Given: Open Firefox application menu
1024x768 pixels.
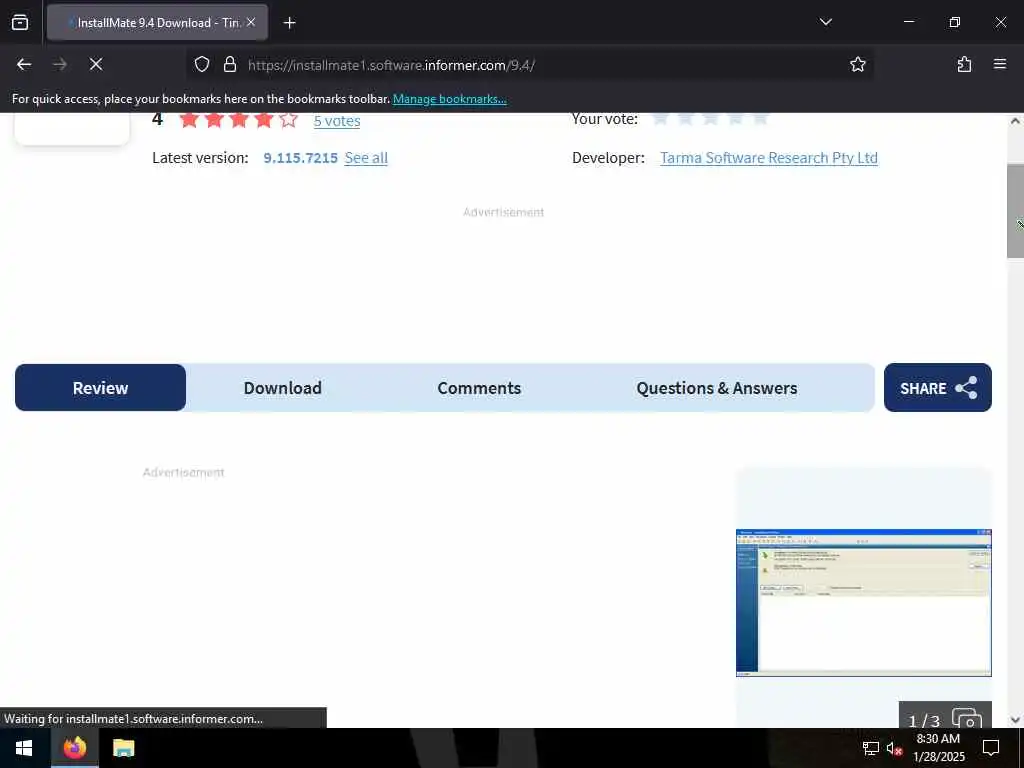Looking at the screenshot, I should pyautogui.click(x=999, y=64).
